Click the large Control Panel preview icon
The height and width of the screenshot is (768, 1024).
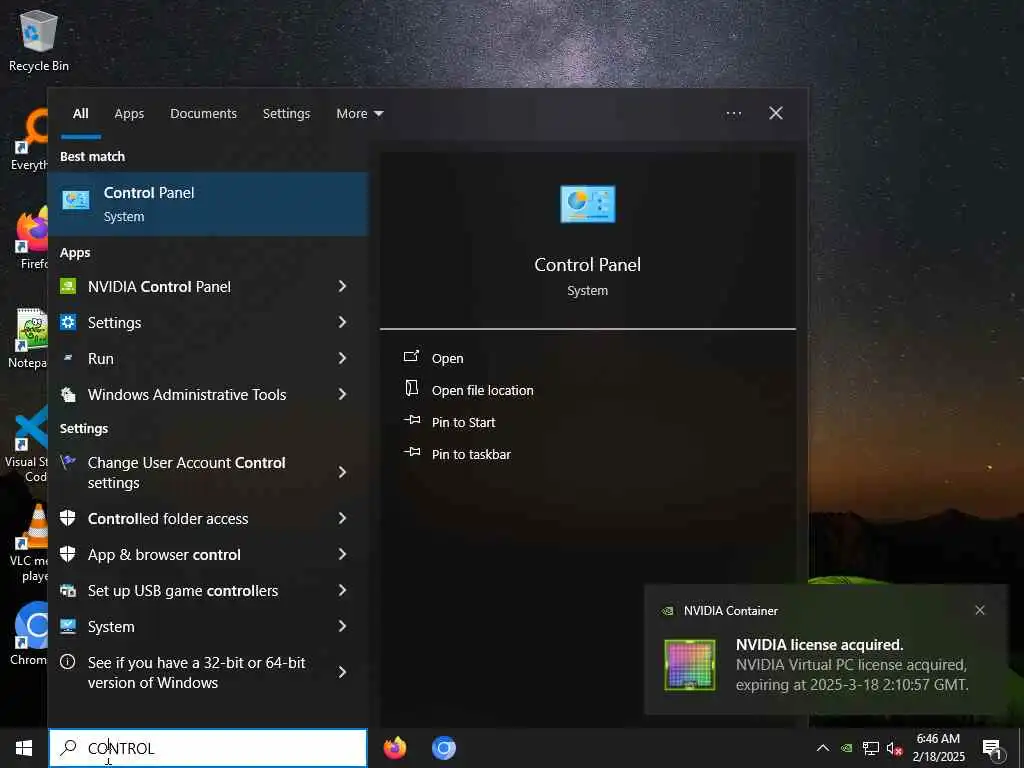click(587, 204)
